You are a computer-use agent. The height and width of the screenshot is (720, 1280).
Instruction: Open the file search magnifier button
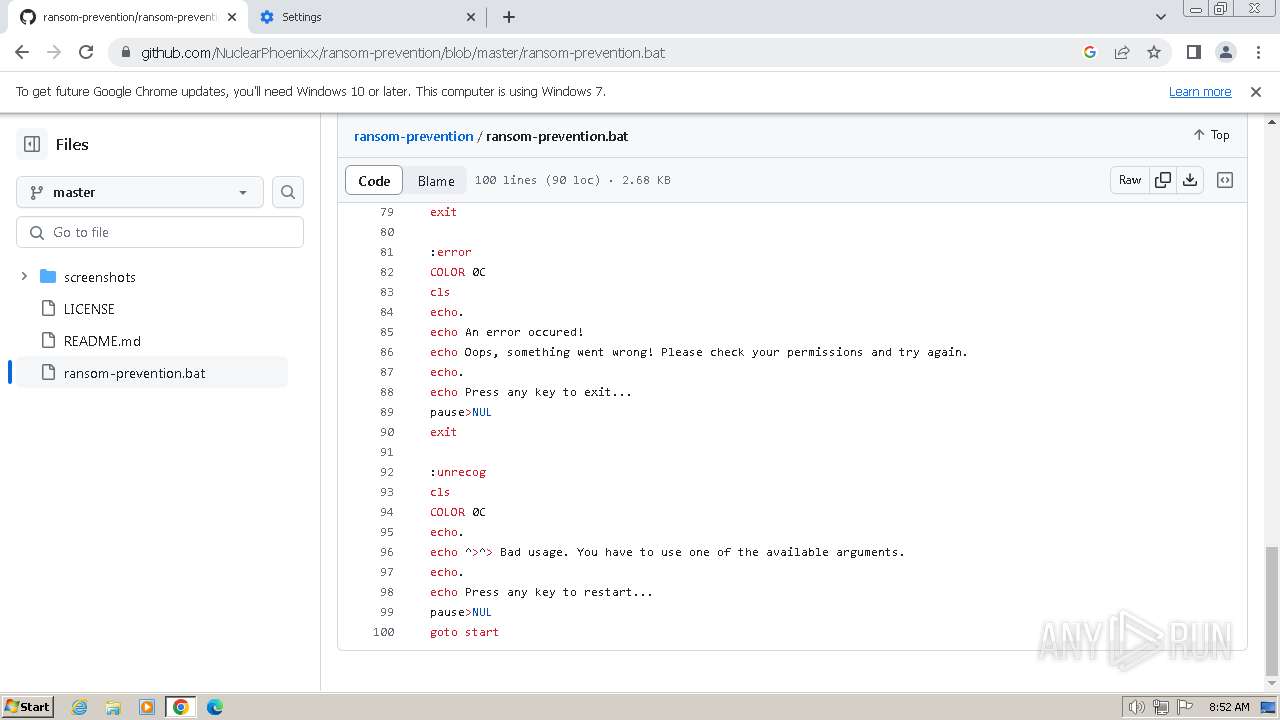[x=288, y=192]
